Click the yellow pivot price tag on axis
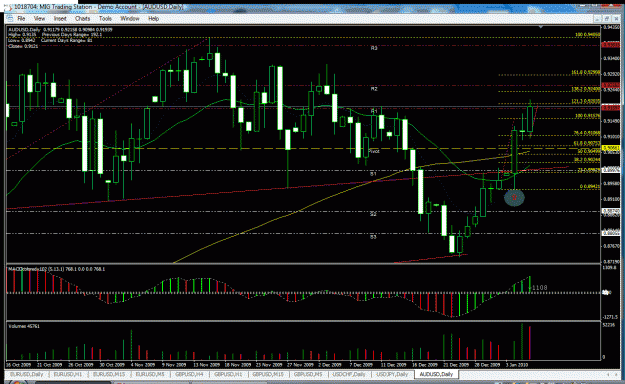 [611, 148]
